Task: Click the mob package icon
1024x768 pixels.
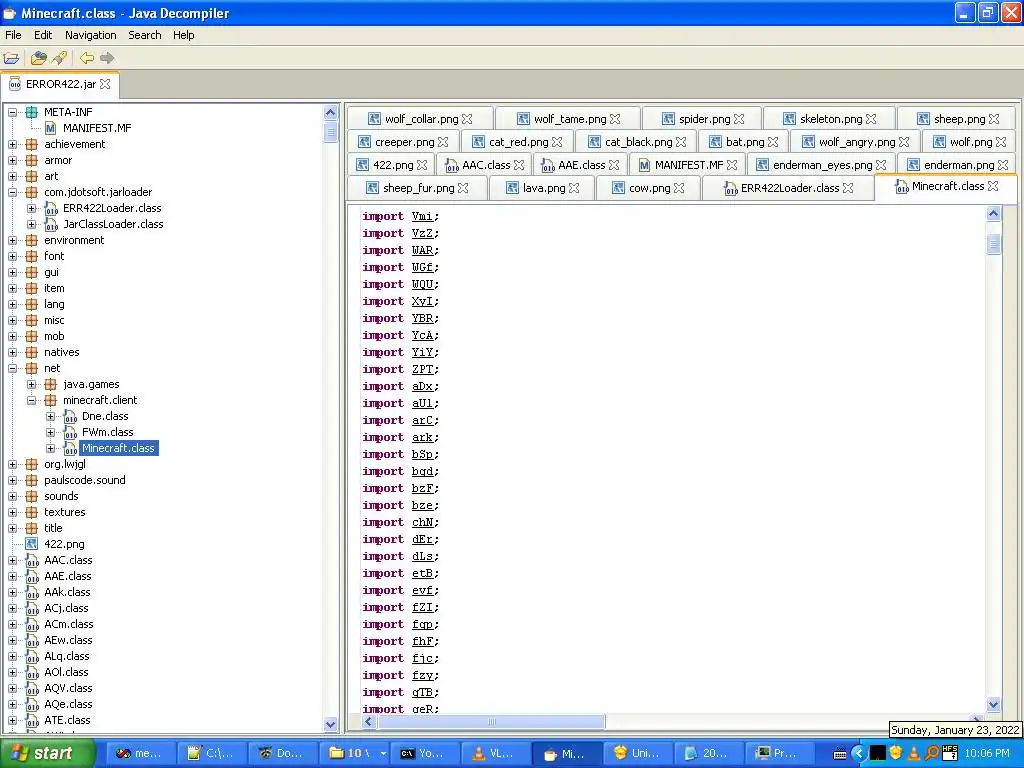Action: [31, 336]
